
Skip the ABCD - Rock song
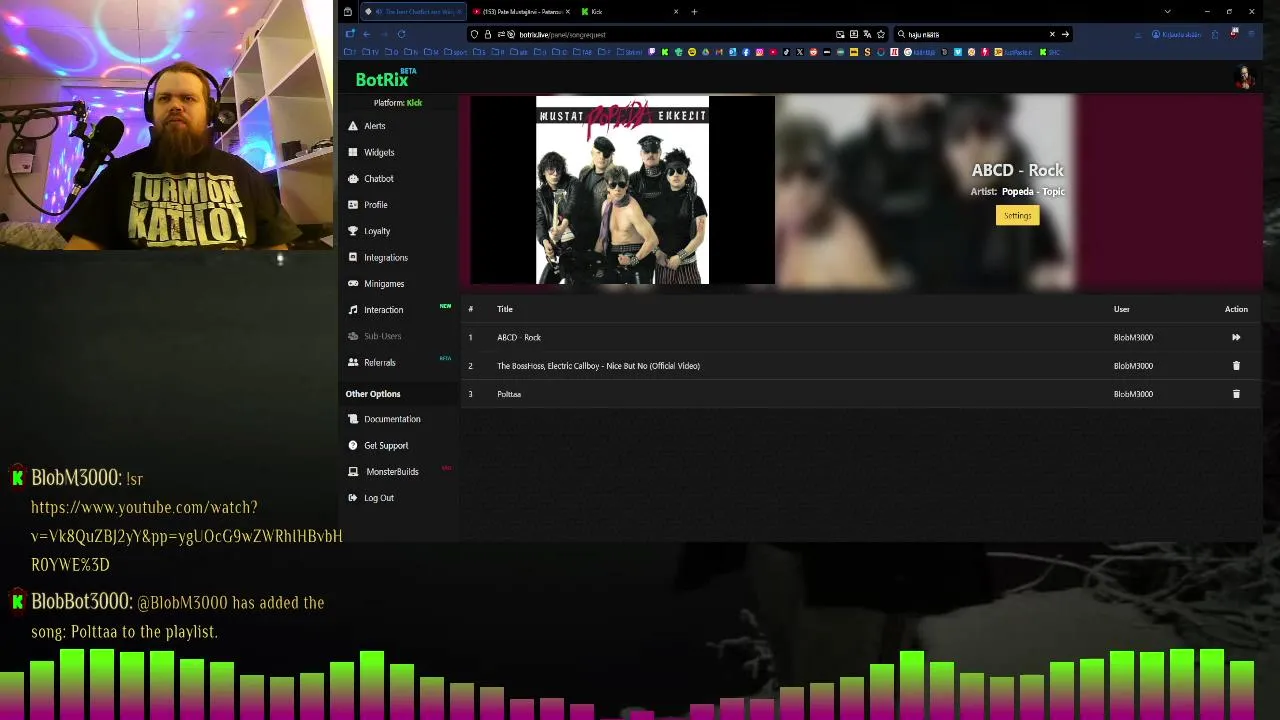click(1236, 337)
